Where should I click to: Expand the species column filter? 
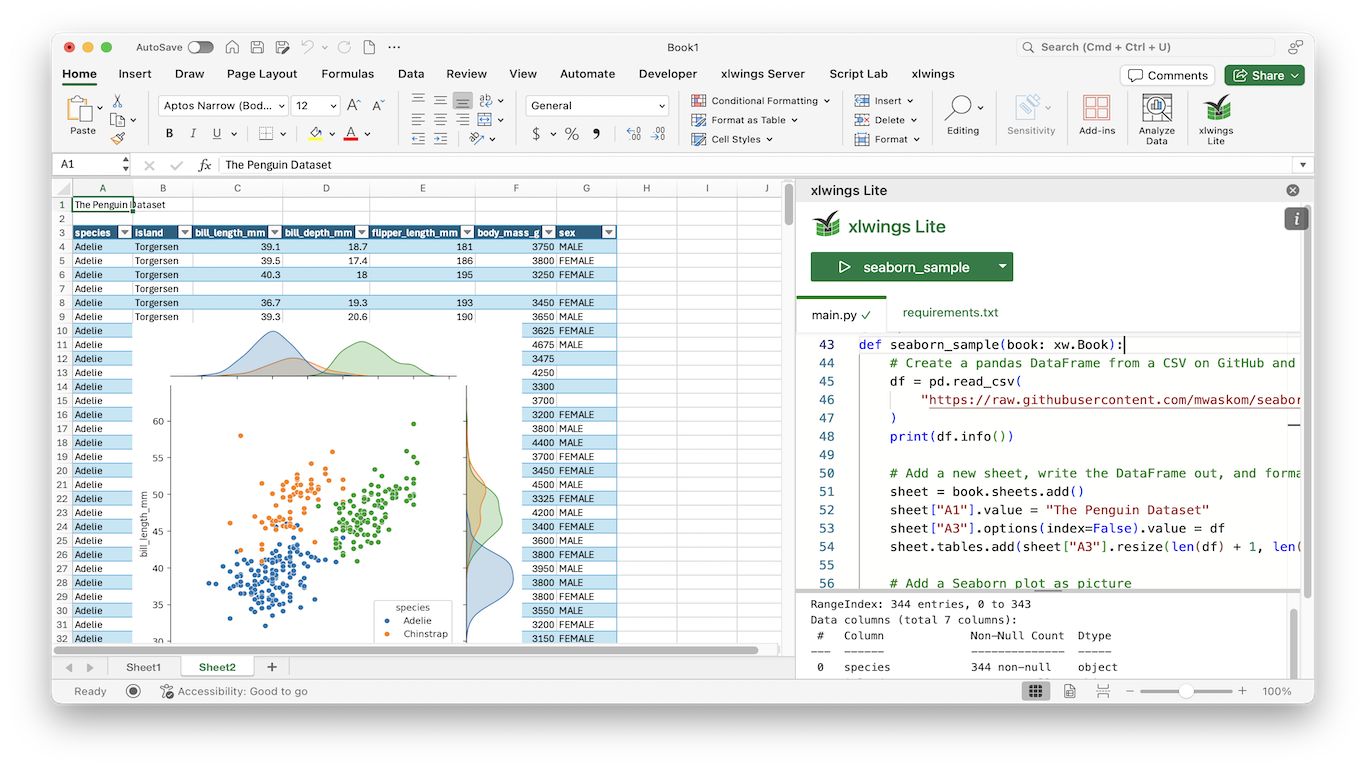point(125,232)
